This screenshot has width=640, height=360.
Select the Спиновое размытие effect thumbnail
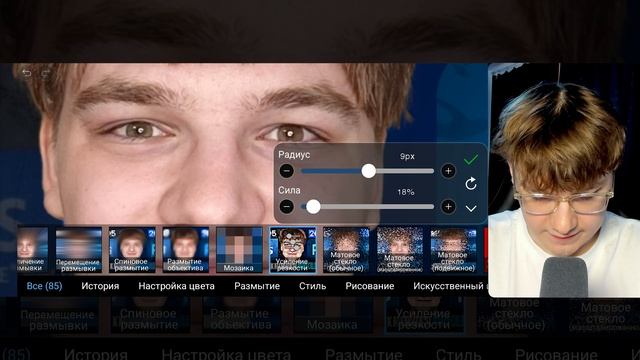[x=132, y=250]
